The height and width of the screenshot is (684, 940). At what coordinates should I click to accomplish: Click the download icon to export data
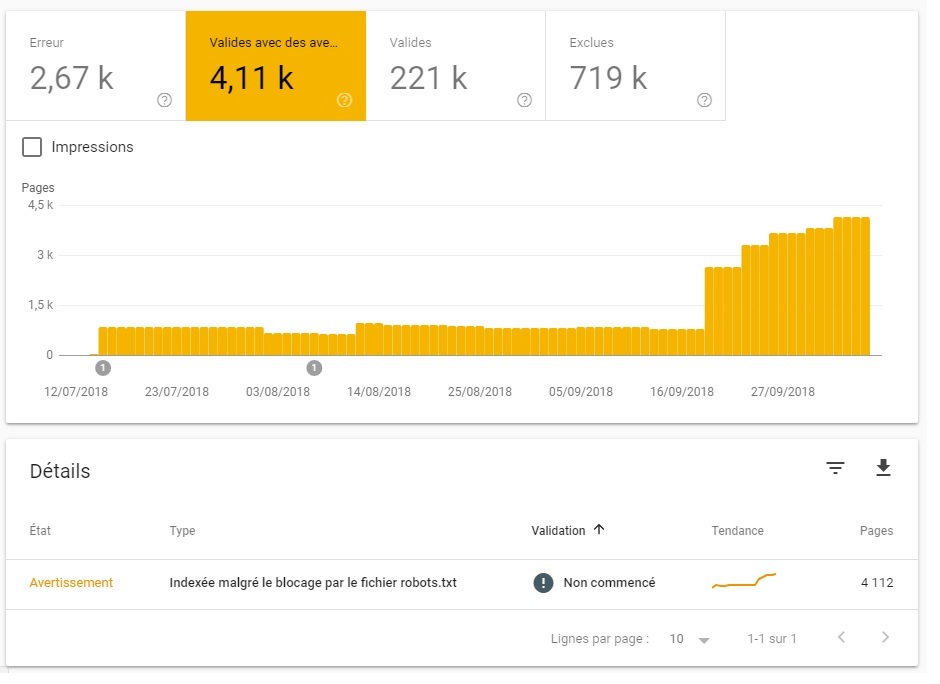(885, 467)
